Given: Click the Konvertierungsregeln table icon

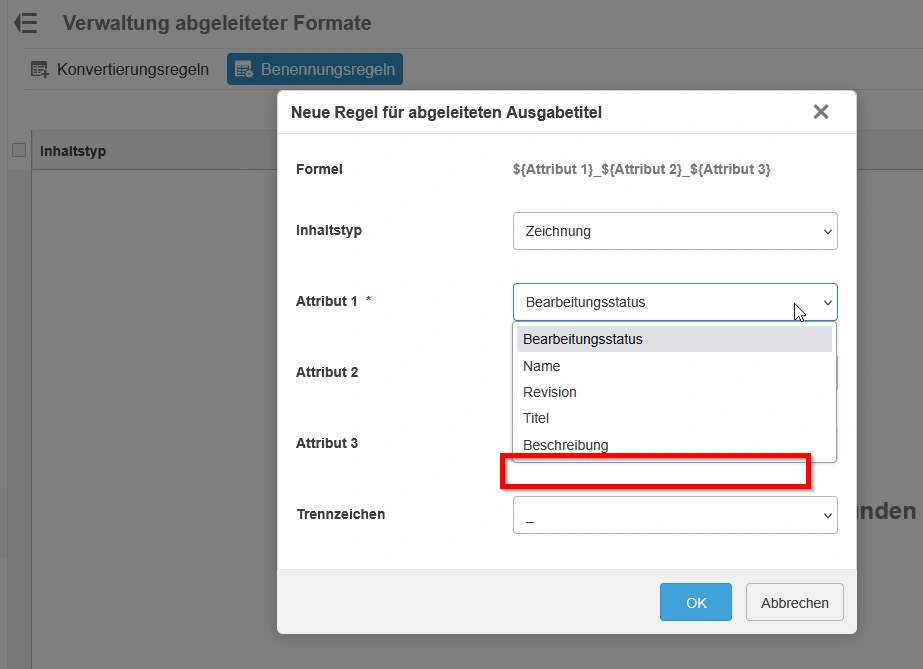Looking at the screenshot, I should coord(40,70).
